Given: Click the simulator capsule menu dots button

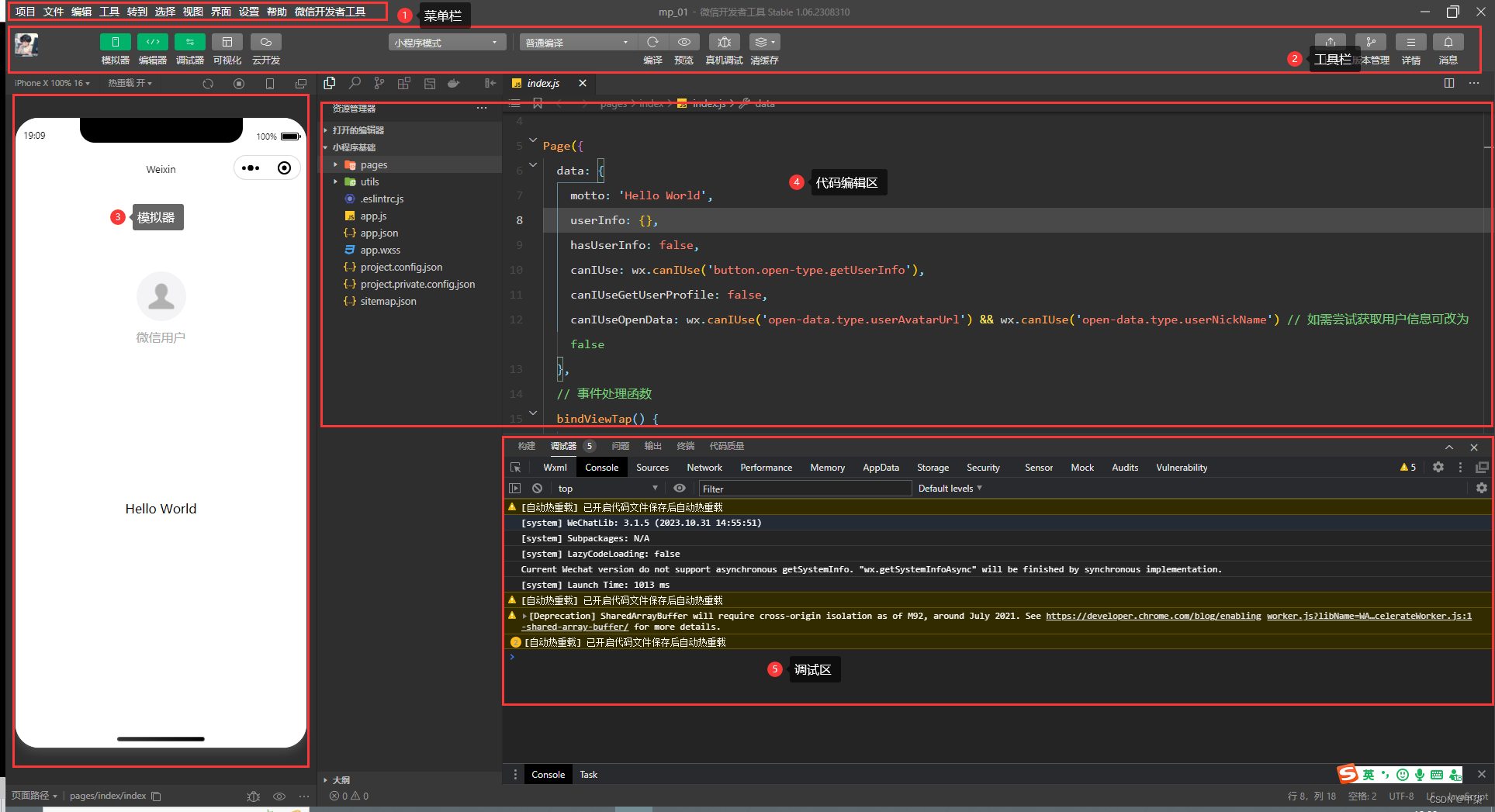Looking at the screenshot, I should (x=251, y=168).
